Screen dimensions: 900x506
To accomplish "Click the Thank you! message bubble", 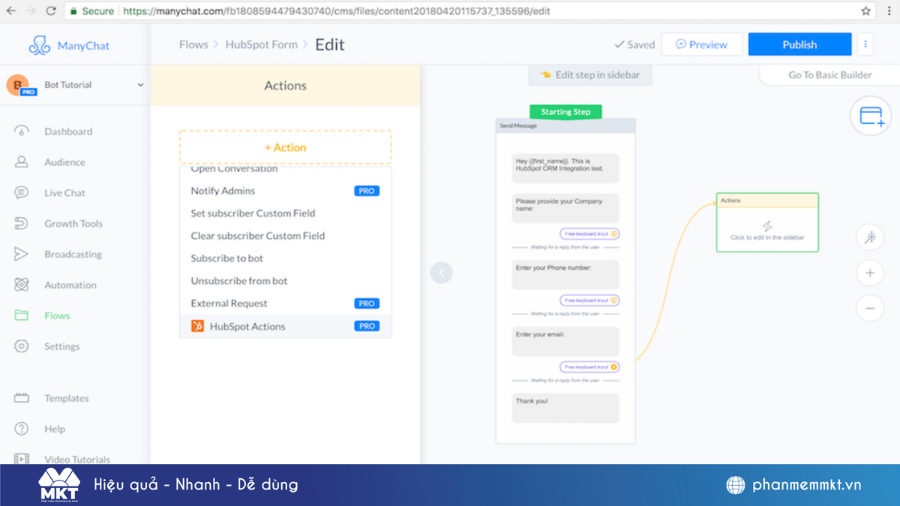I will [565, 407].
